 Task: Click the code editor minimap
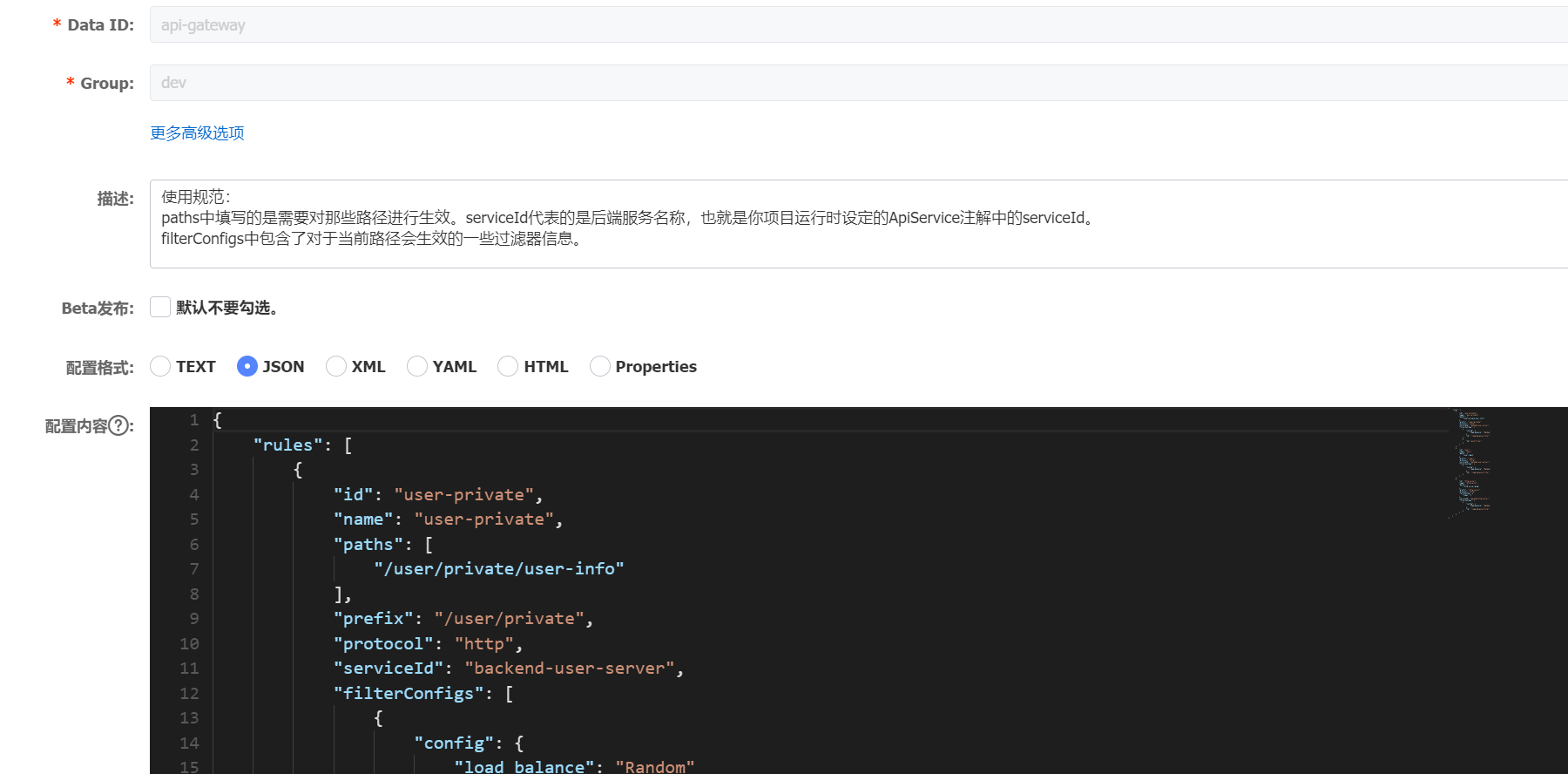coord(1472,462)
